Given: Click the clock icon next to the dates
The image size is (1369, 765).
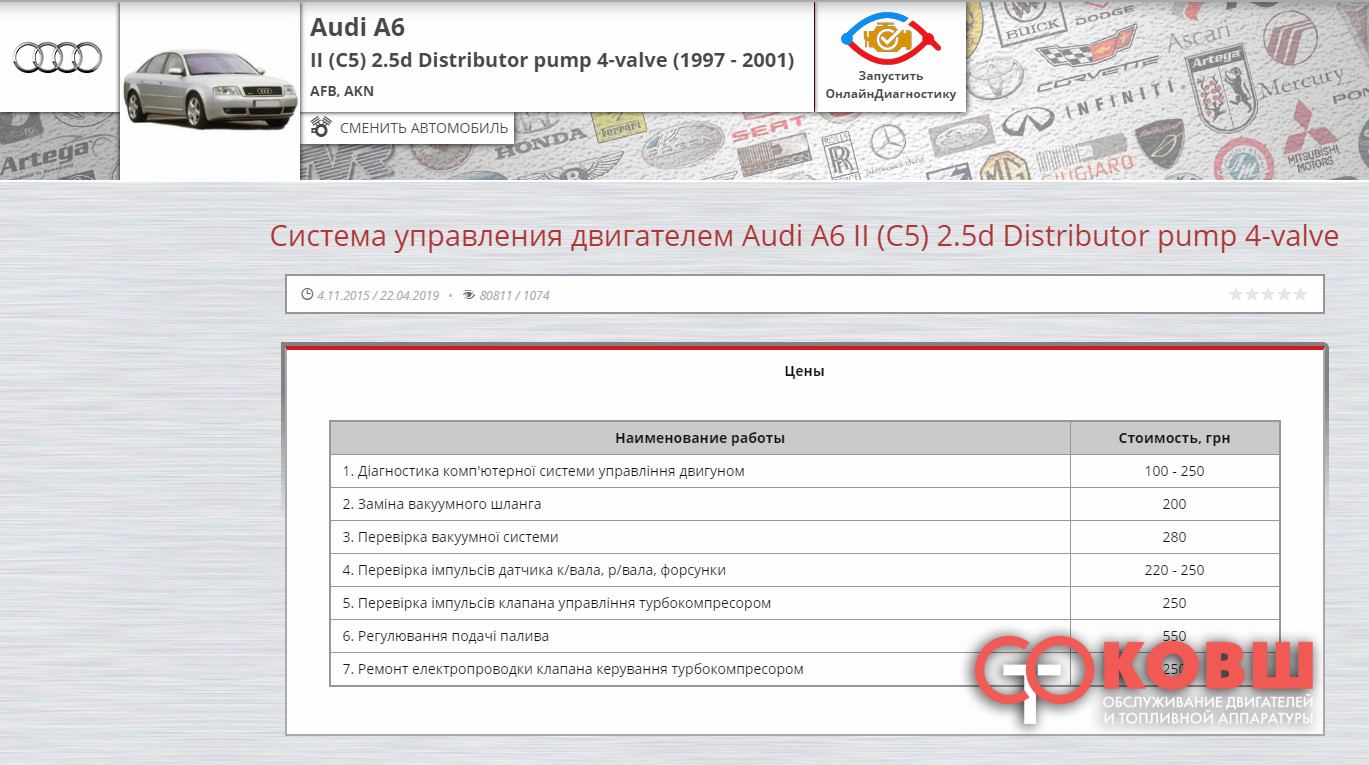Looking at the screenshot, I should coord(307,295).
